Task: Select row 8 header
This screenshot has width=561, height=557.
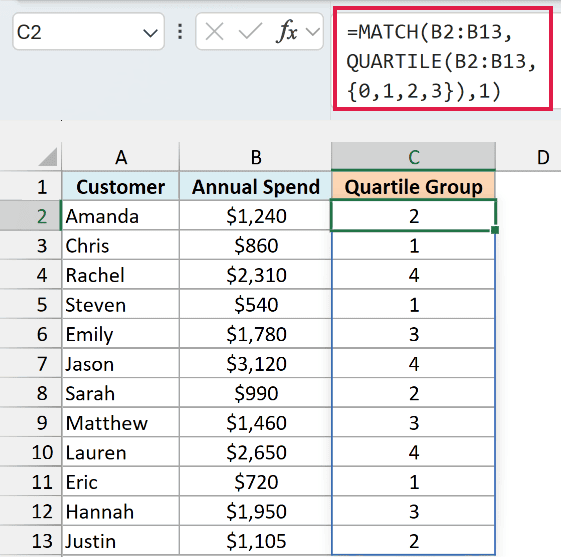Action: click(31, 393)
